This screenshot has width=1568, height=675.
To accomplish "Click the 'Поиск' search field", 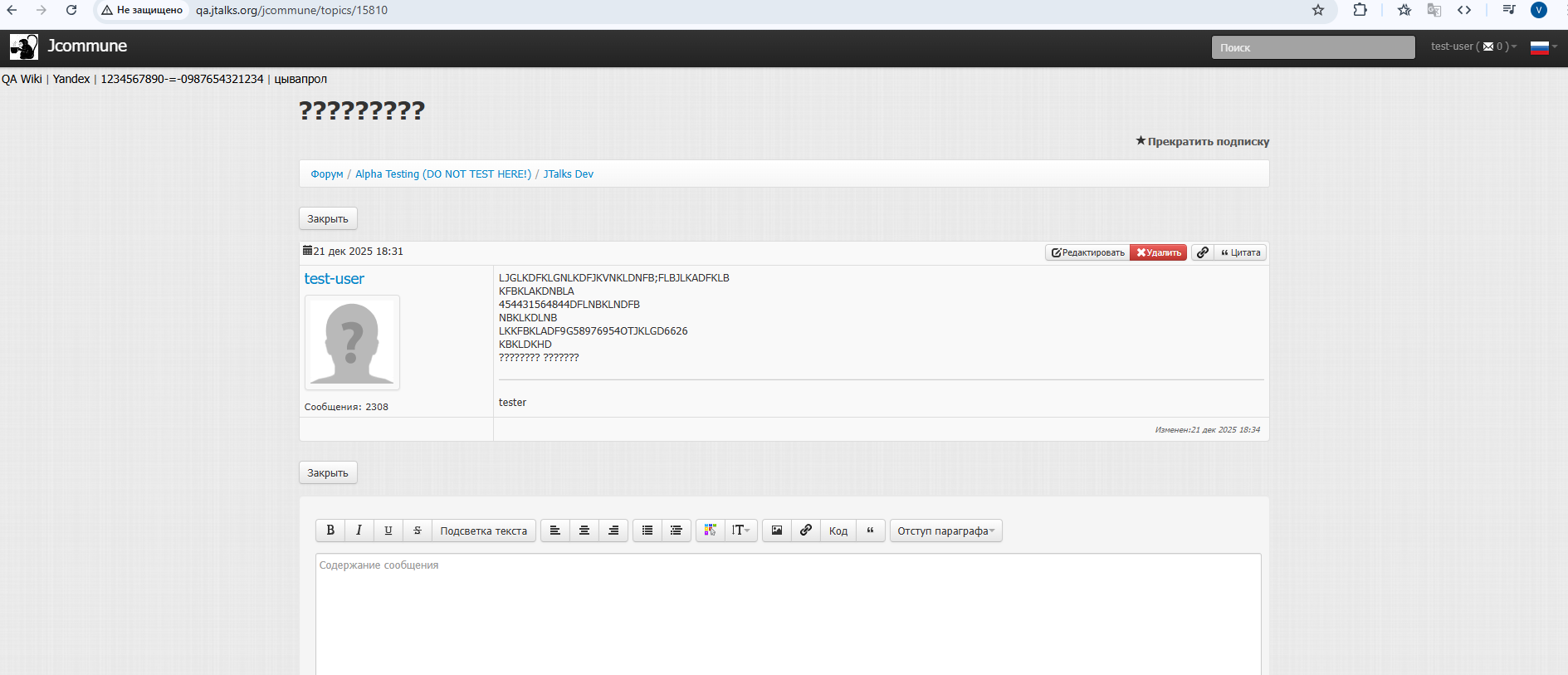I will pos(1312,47).
